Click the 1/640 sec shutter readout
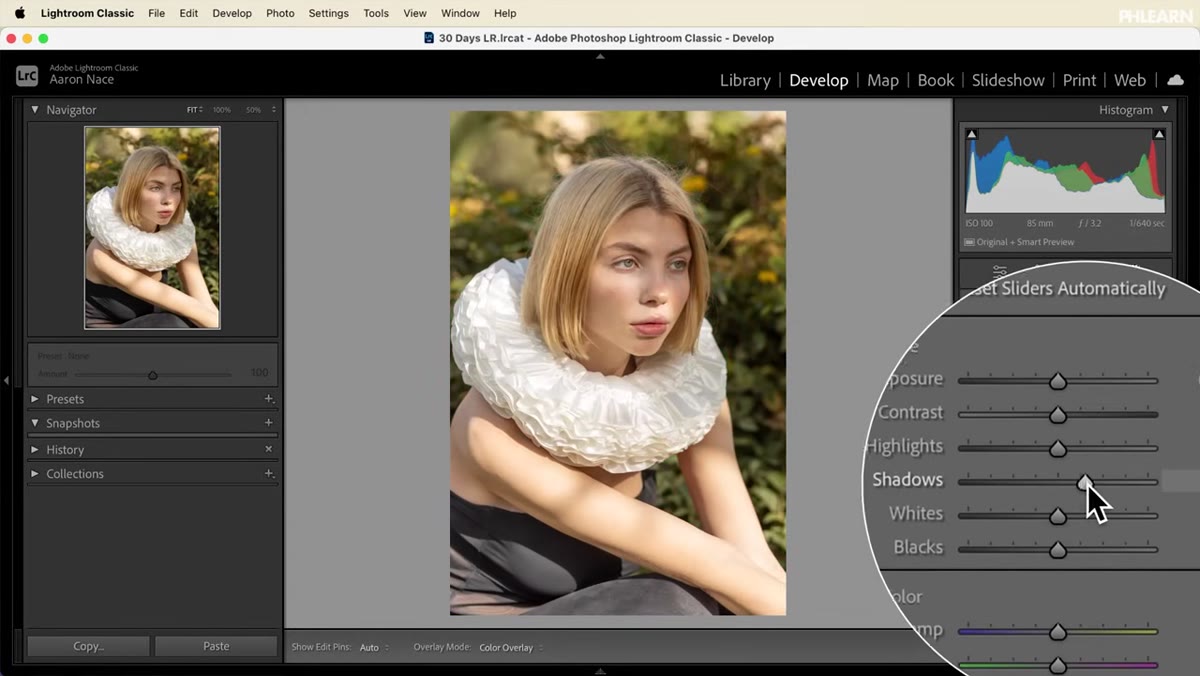The height and width of the screenshot is (676, 1200). point(1145,224)
